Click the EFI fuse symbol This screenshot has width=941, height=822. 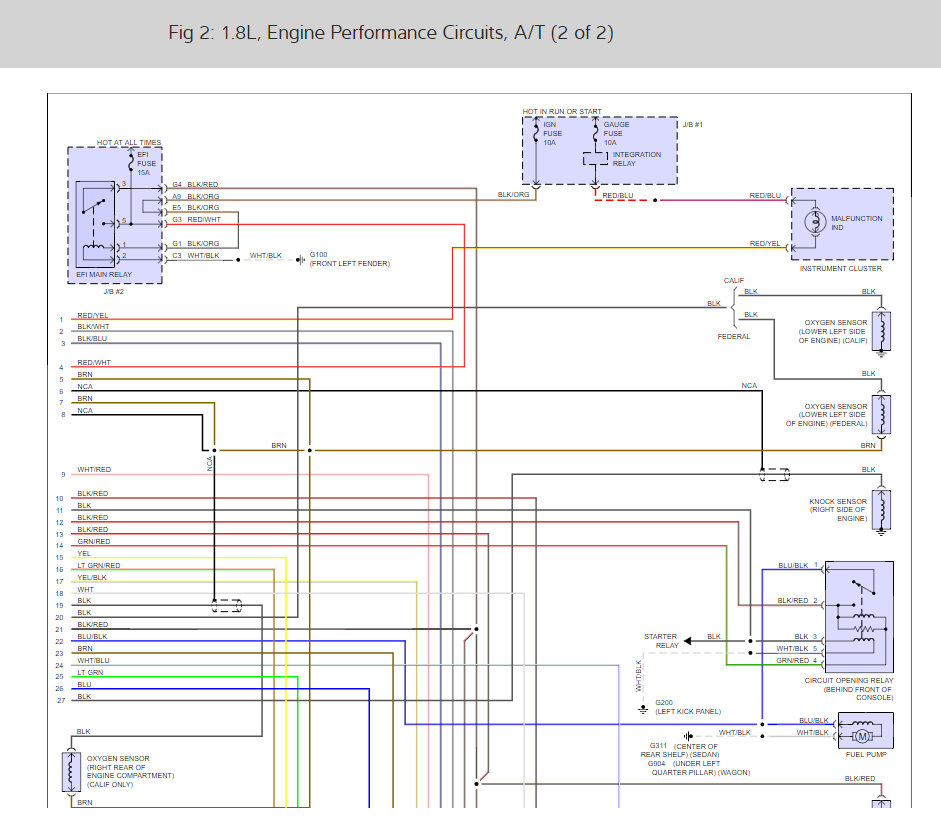pos(131,161)
